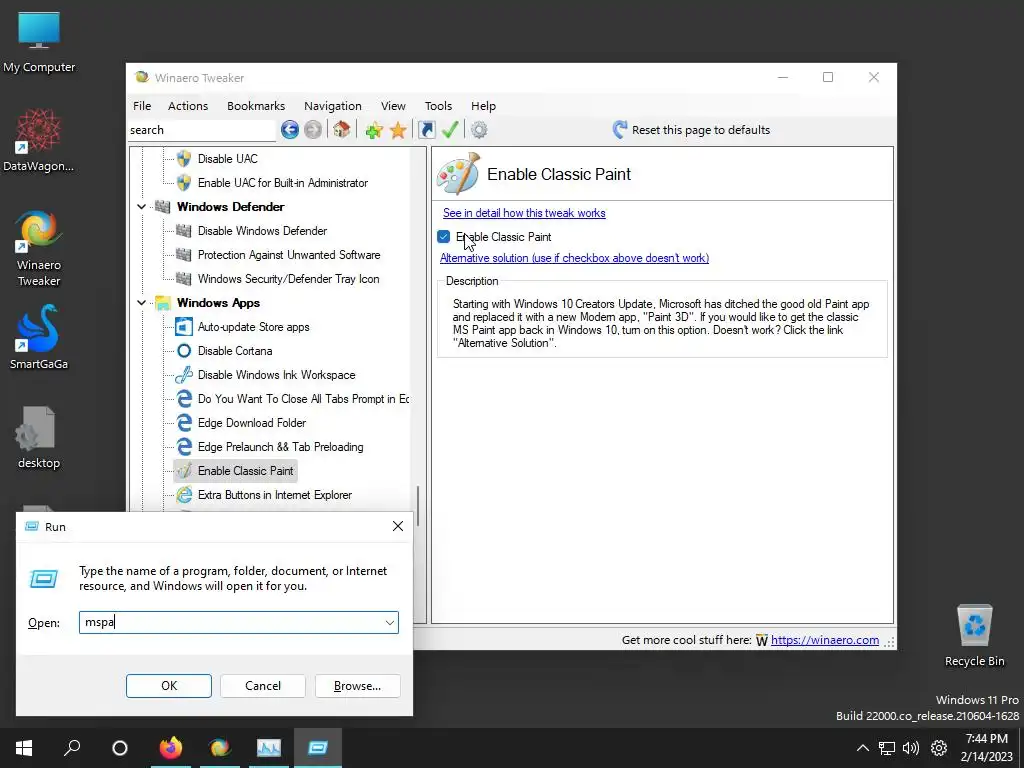
Task: Click the Windows Ink Workspace pen icon
Action: [184, 375]
